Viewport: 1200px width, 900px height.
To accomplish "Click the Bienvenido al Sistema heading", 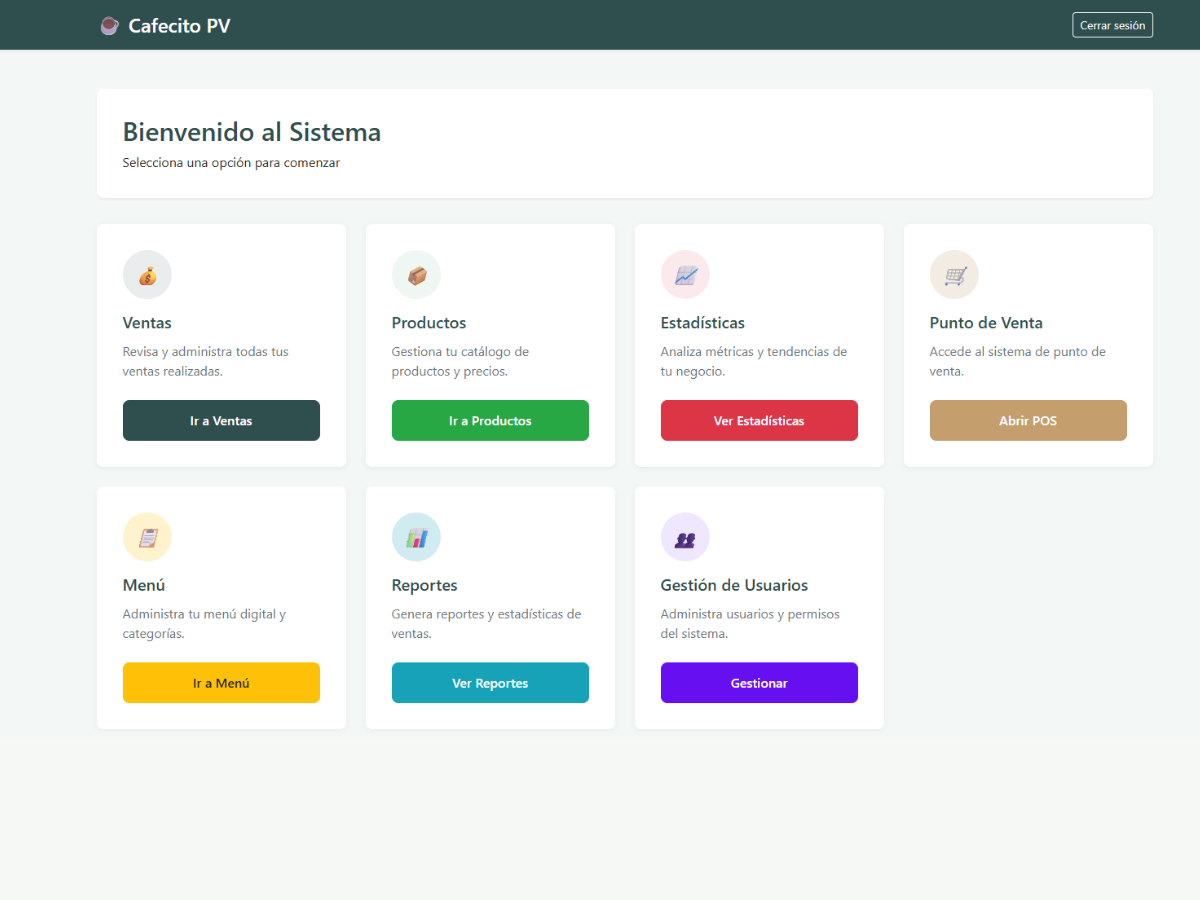I will pyautogui.click(x=252, y=132).
